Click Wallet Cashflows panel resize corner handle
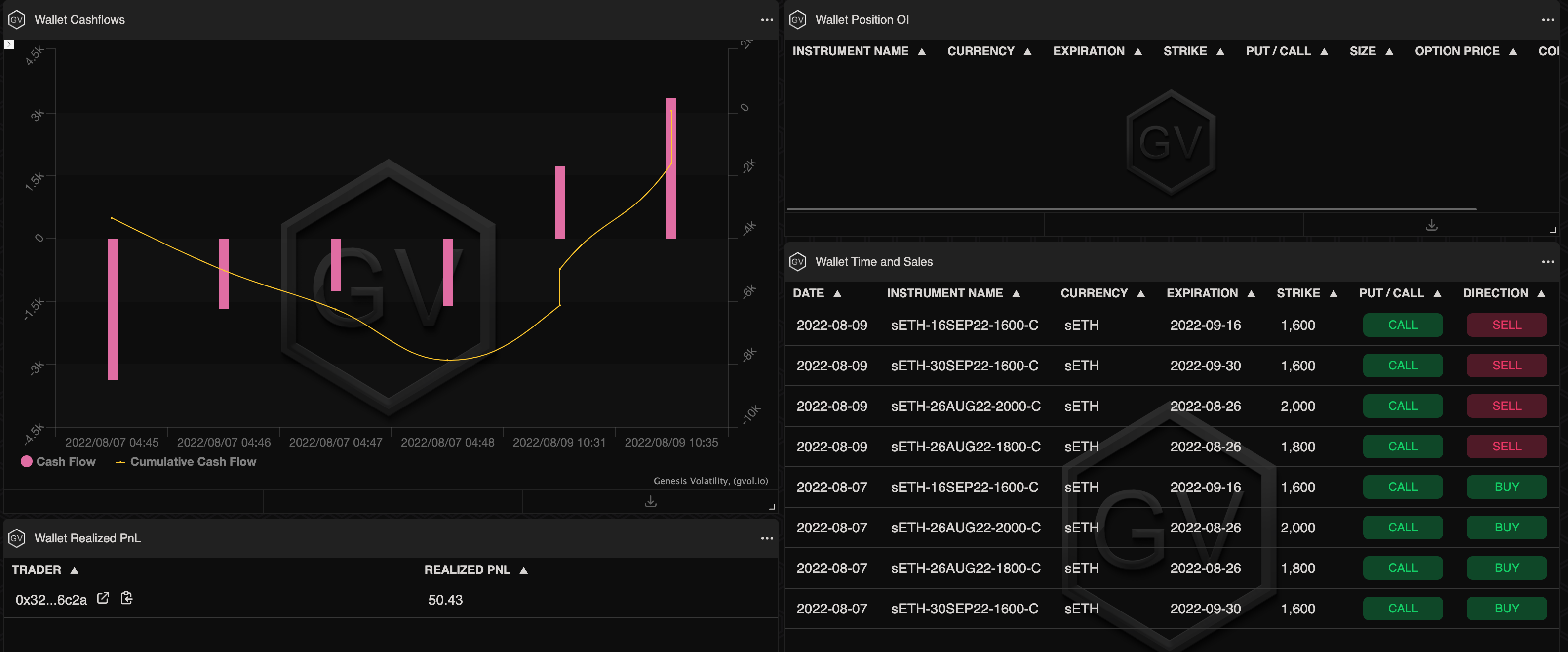 (772, 506)
